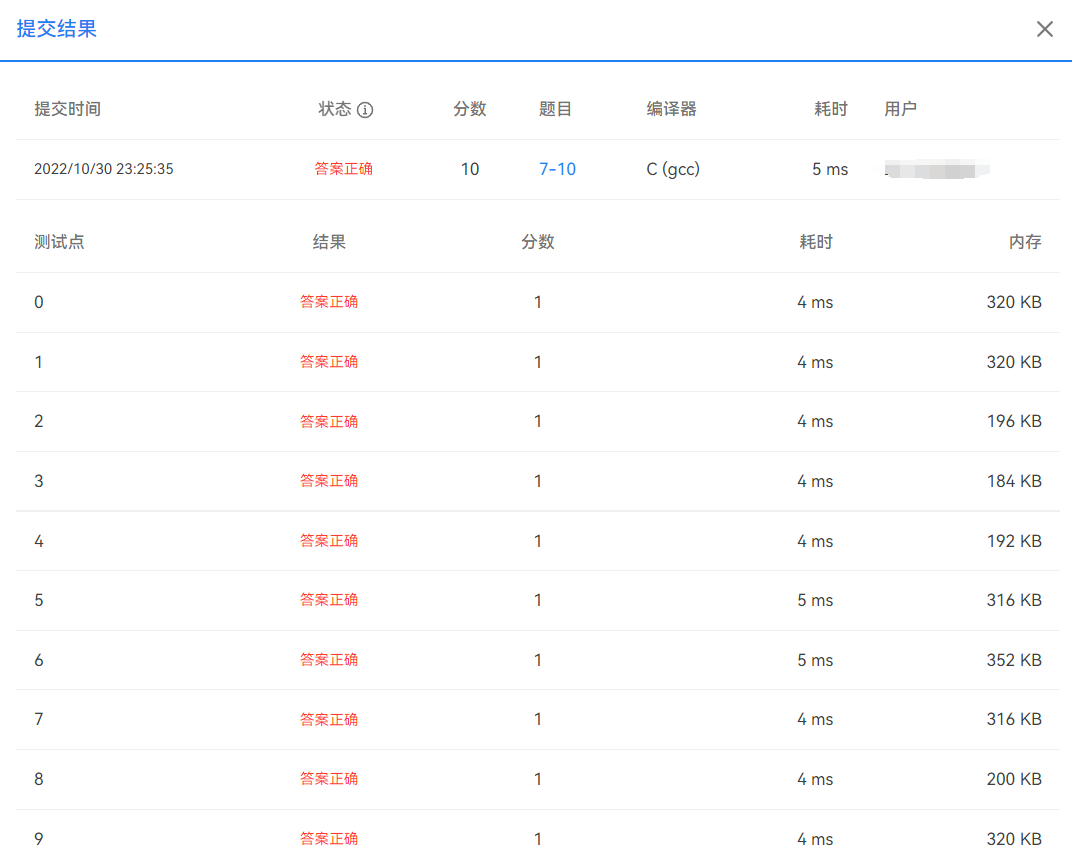Viewport: 1072px width, 862px height.
Task: Click the 5 ms time for test point 5
Action: (815, 600)
